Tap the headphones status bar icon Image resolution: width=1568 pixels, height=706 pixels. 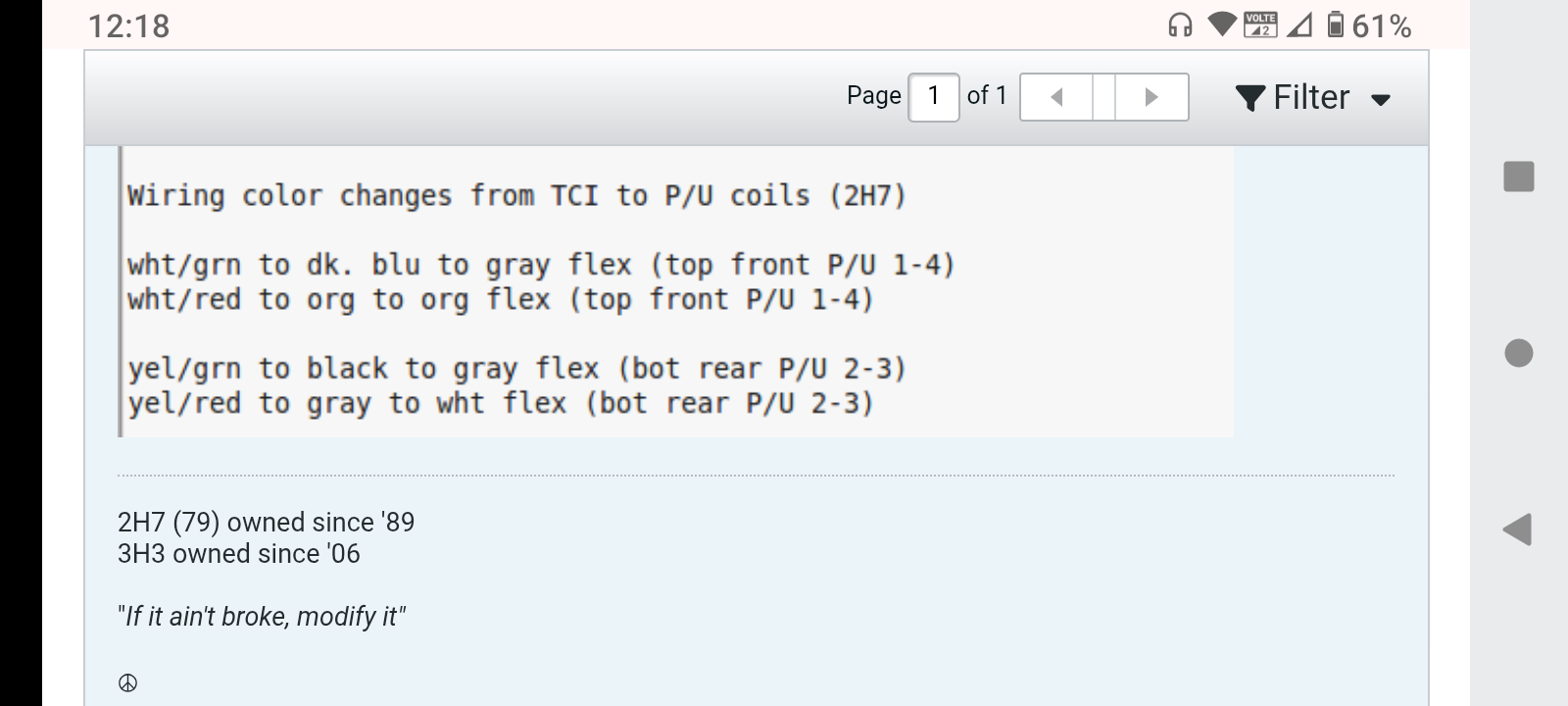(1180, 25)
